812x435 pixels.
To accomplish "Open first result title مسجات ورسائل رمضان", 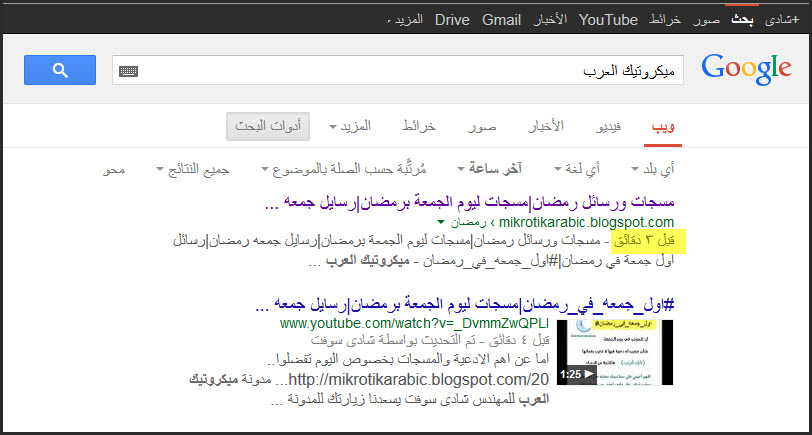I will [469, 202].
